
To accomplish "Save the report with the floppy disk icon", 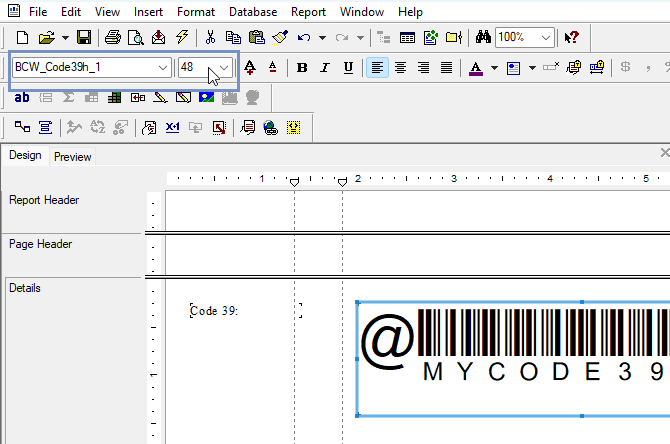I will click(84, 38).
